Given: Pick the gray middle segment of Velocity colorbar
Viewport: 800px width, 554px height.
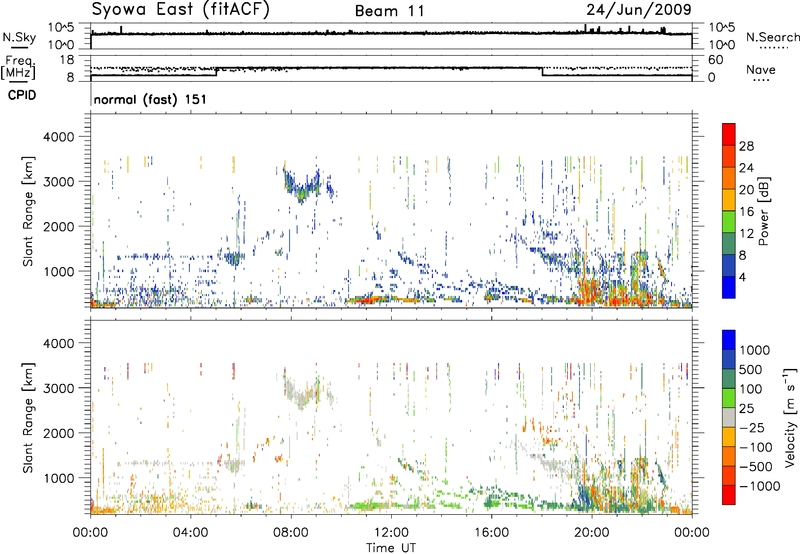Looking at the screenshot, I should coord(729,418).
